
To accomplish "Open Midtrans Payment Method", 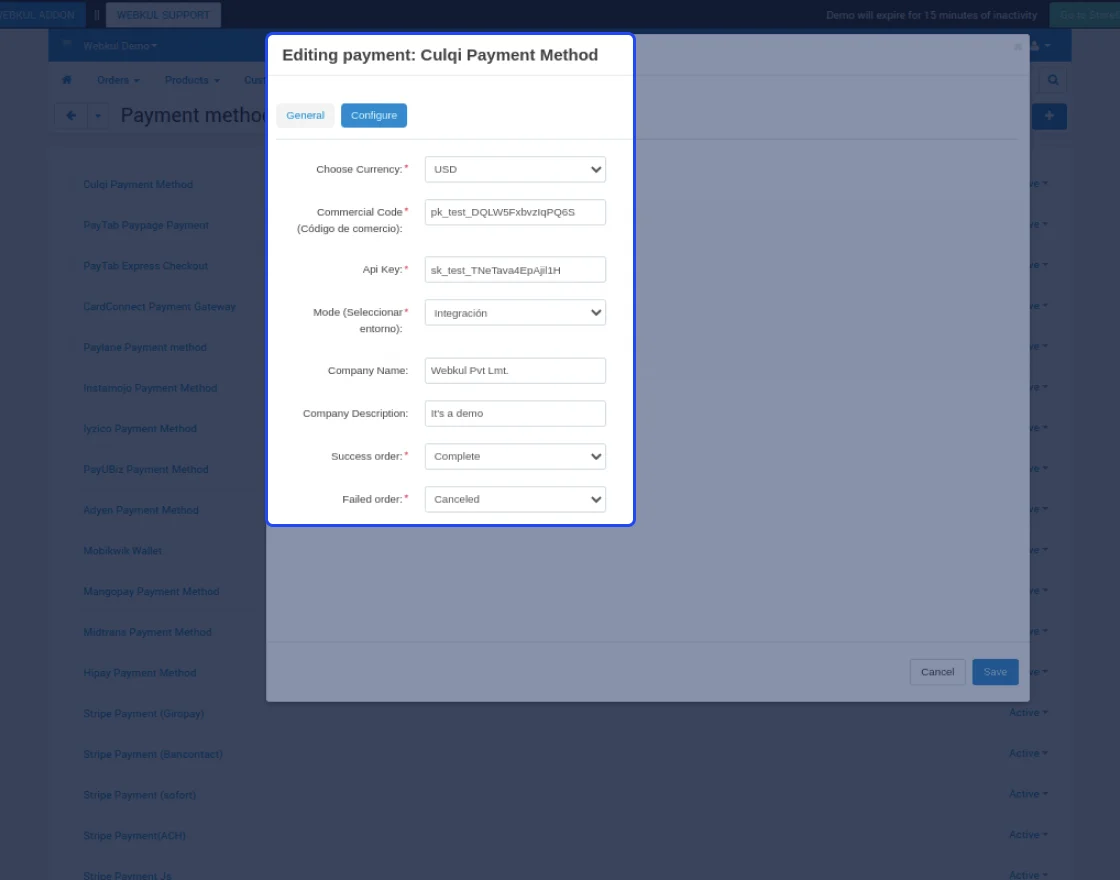I will pos(147,632).
